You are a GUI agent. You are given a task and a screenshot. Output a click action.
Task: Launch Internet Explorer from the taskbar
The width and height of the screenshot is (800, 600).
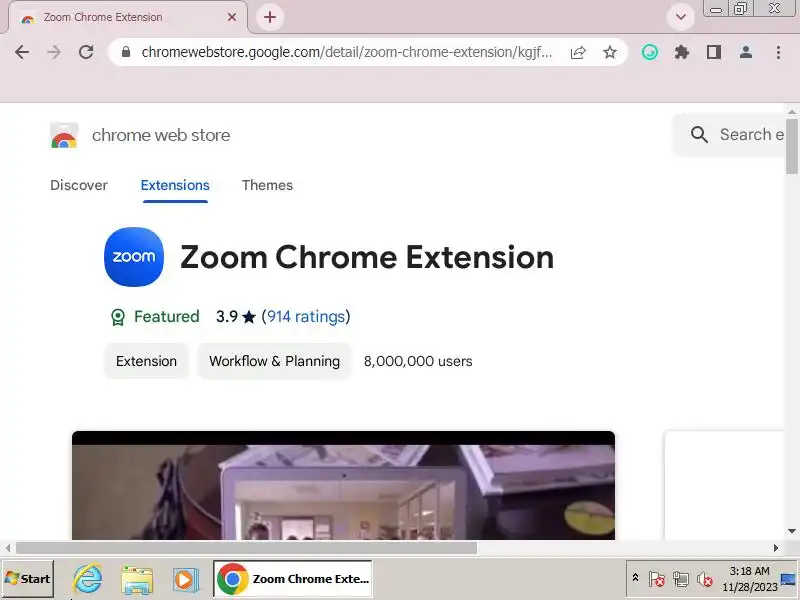88,579
